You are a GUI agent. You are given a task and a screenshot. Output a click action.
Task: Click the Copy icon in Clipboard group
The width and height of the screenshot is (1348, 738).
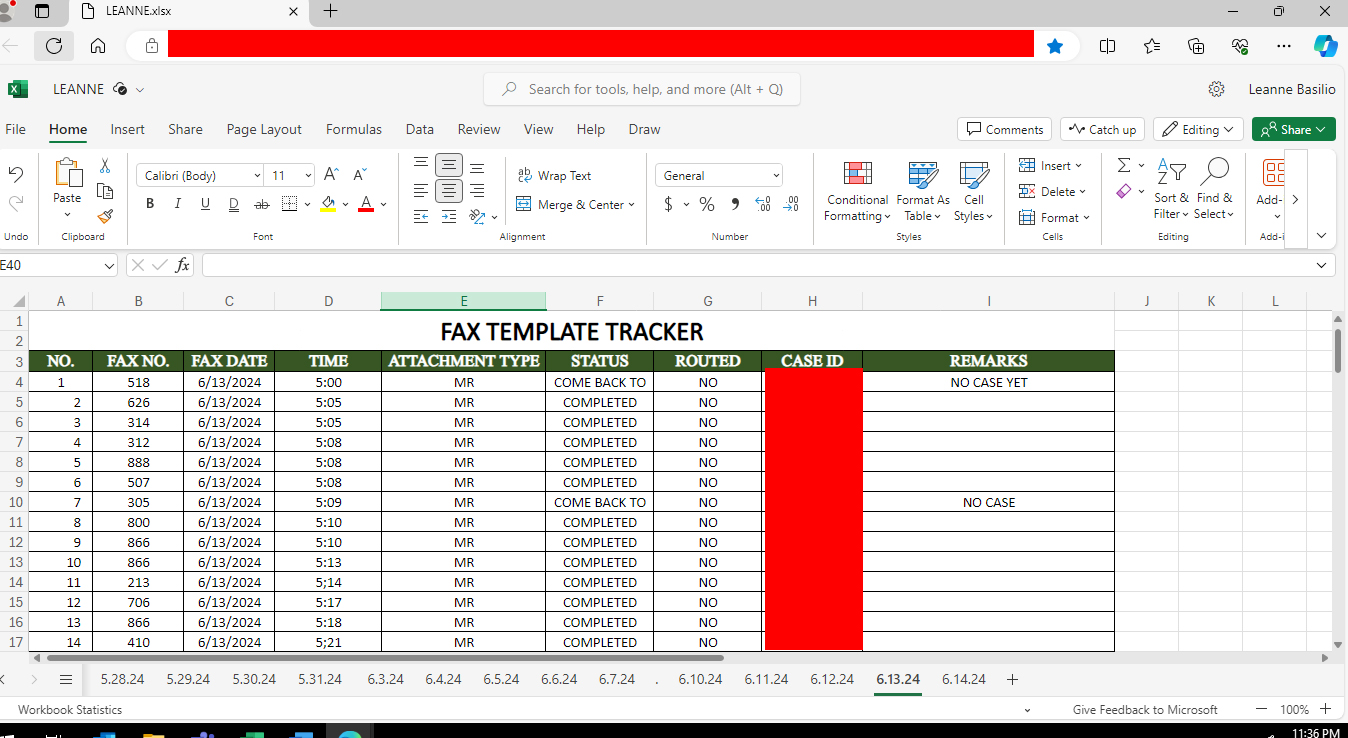(x=105, y=191)
